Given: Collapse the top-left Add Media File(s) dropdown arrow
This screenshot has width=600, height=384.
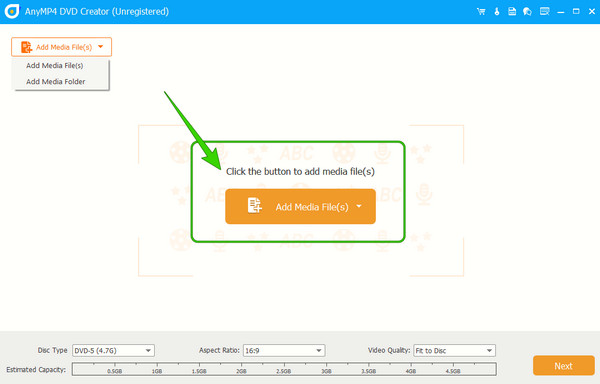Looking at the screenshot, I should click(101, 47).
